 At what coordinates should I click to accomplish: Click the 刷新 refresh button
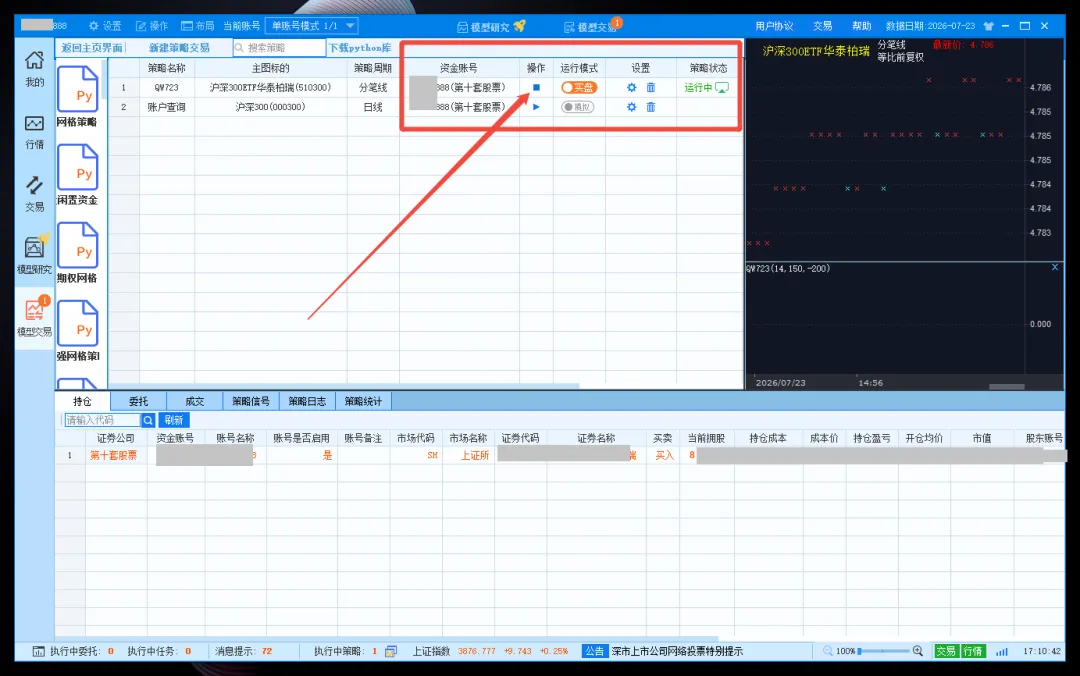tap(174, 420)
